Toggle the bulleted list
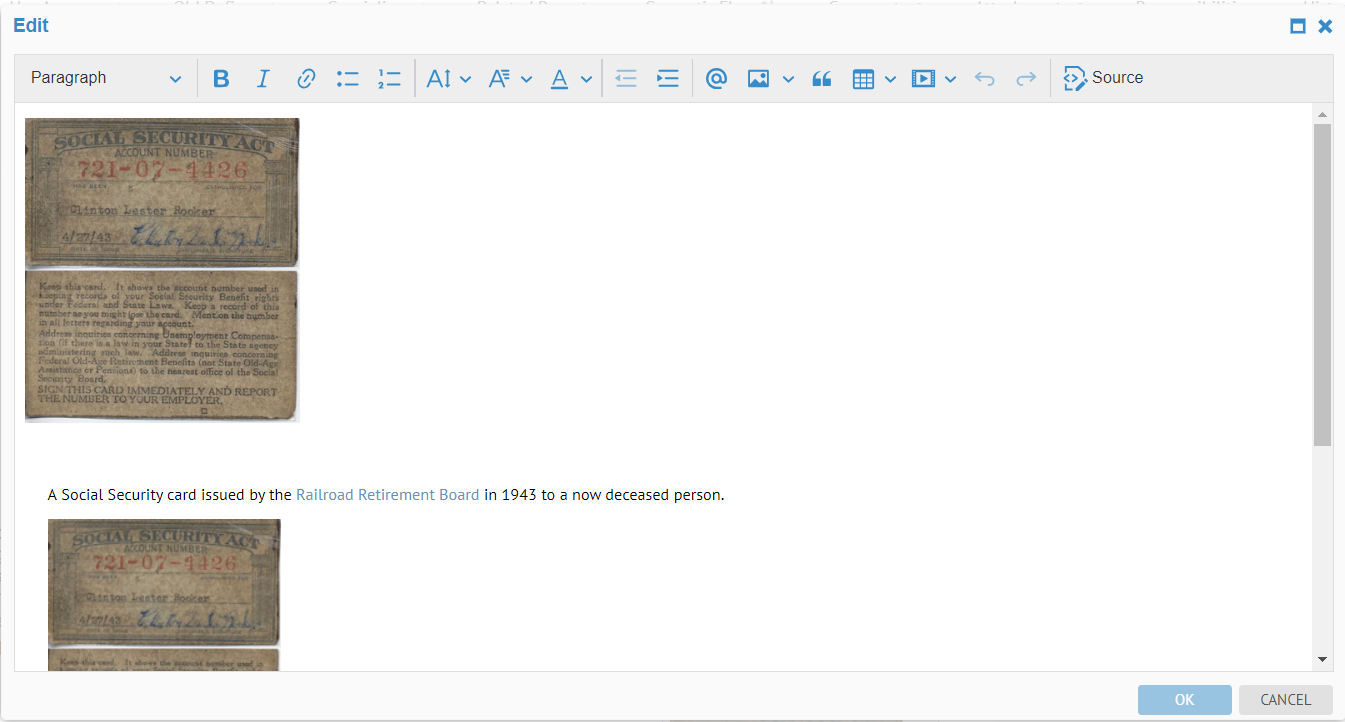 pyautogui.click(x=348, y=79)
